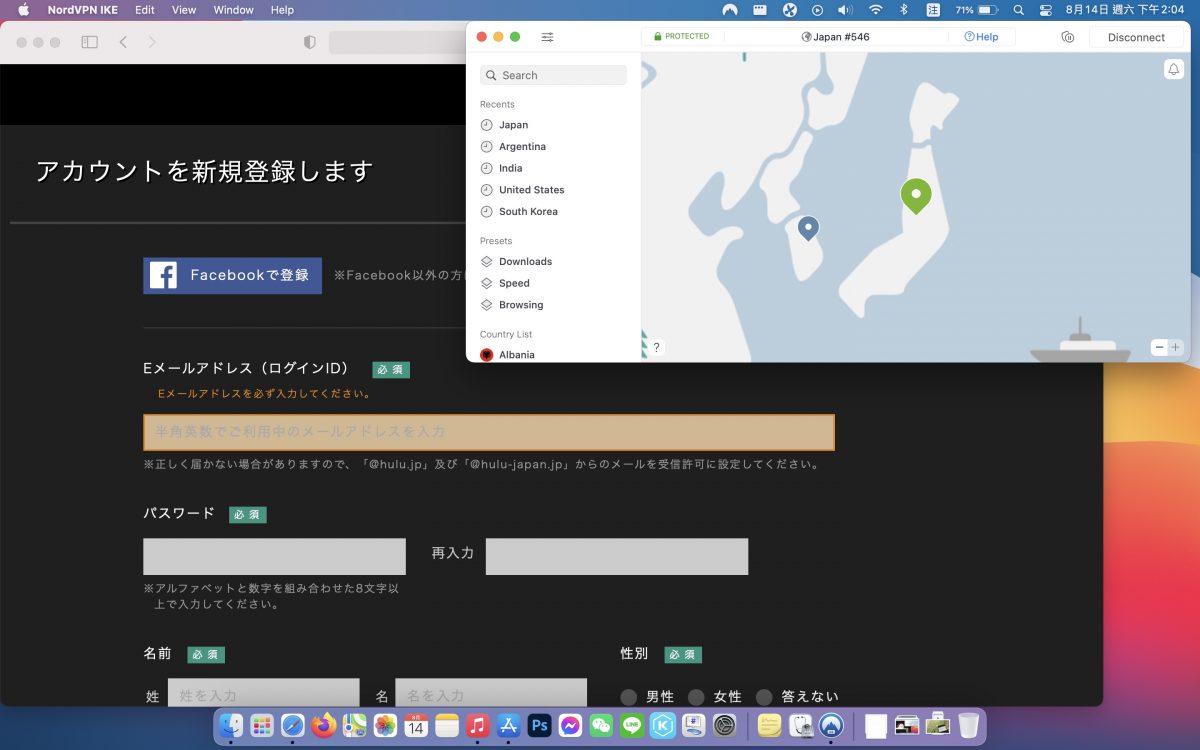Open Messenger from the Dock
This screenshot has height=750, width=1200.
(x=570, y=726)
